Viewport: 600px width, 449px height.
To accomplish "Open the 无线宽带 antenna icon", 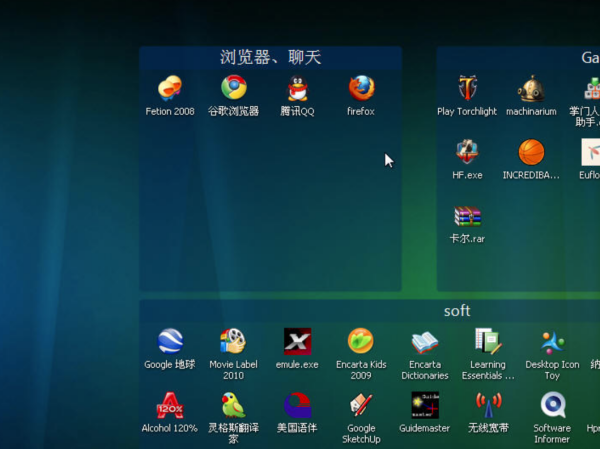I will [x=488, y=405].
